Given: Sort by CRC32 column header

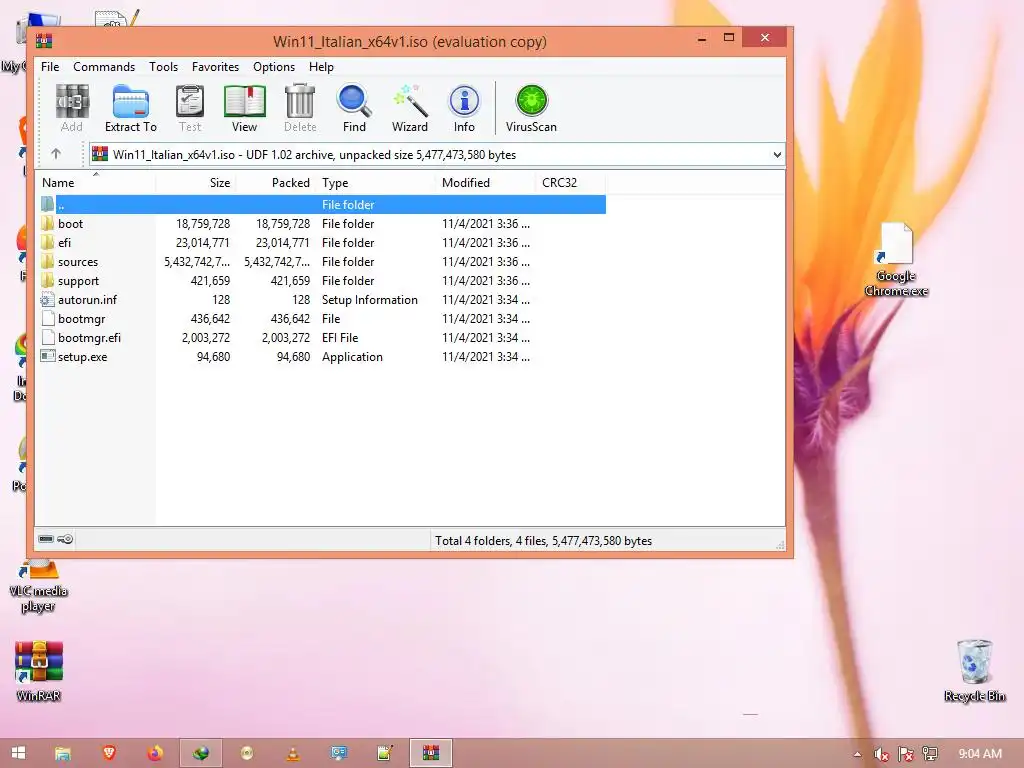Looking at the screenshot, I should (570, 183).
